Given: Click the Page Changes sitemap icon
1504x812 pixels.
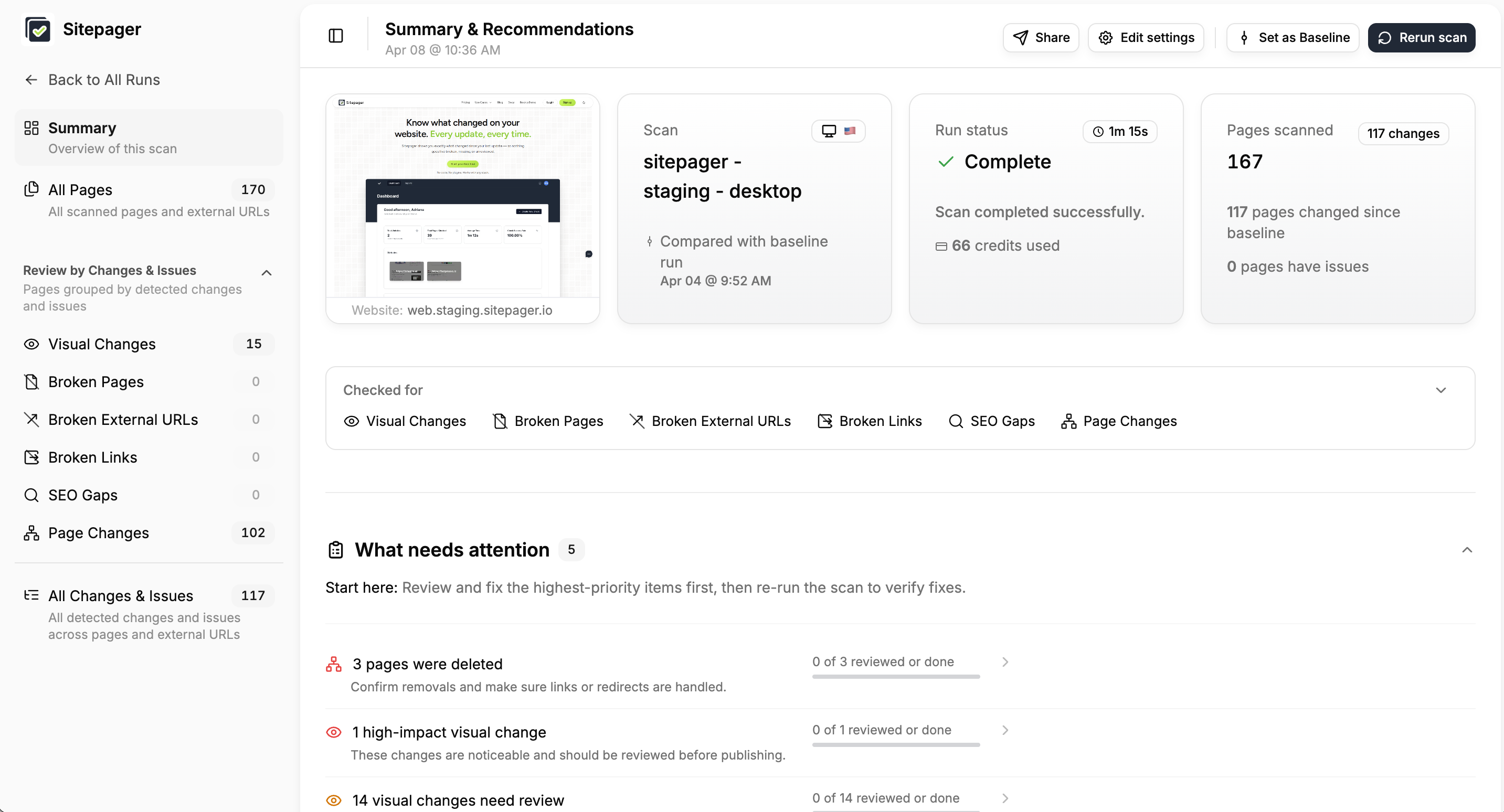Looking at the screenshot, I should point(31,532).
